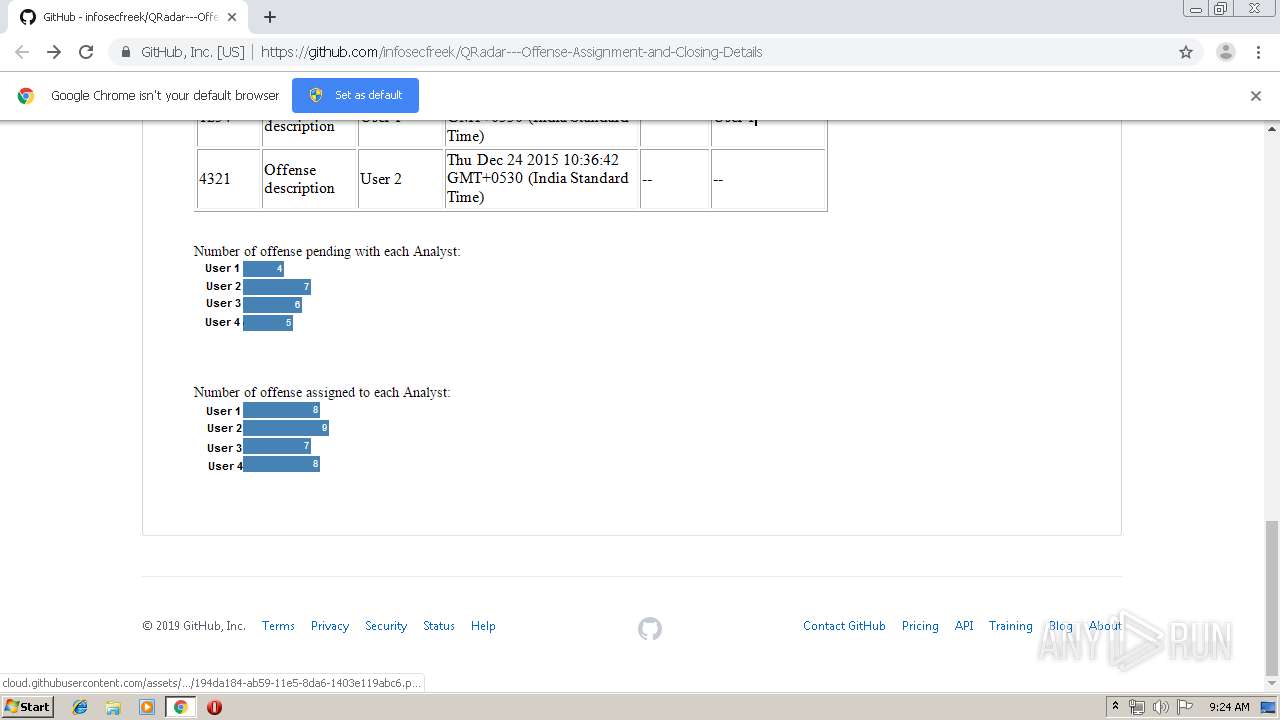Open the Status footer link
The height and width of the screenshot is (720, 1280).
(439, 626)
